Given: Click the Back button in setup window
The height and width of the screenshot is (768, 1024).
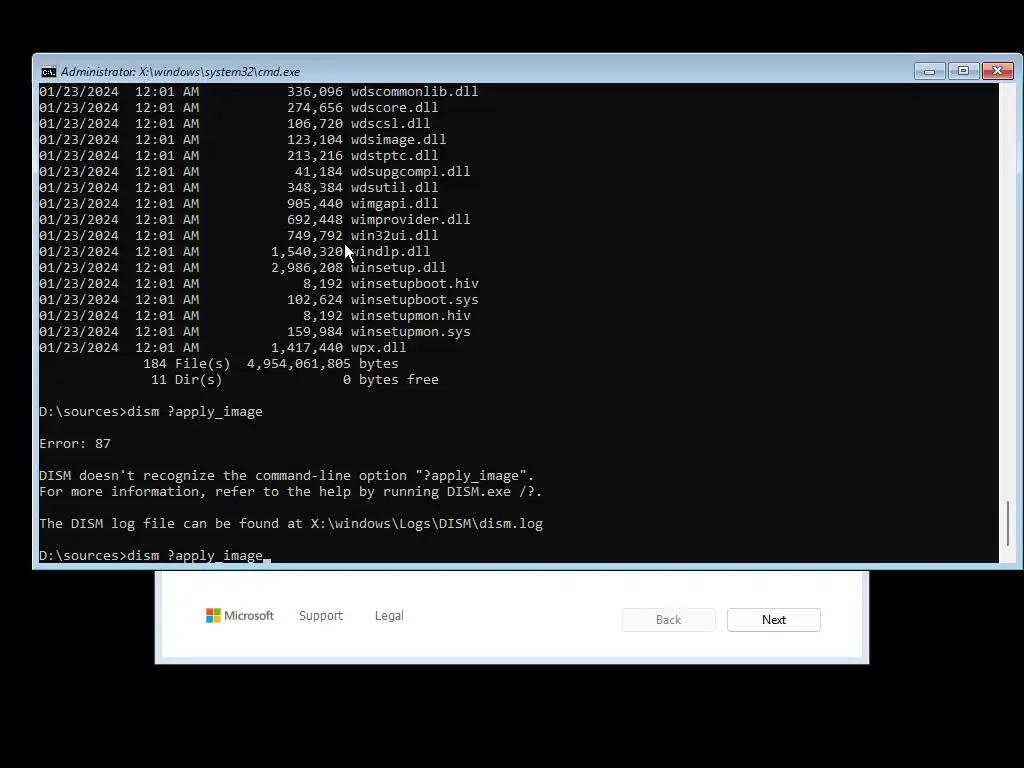Looking at the screenshot, I should click(668, 620).
